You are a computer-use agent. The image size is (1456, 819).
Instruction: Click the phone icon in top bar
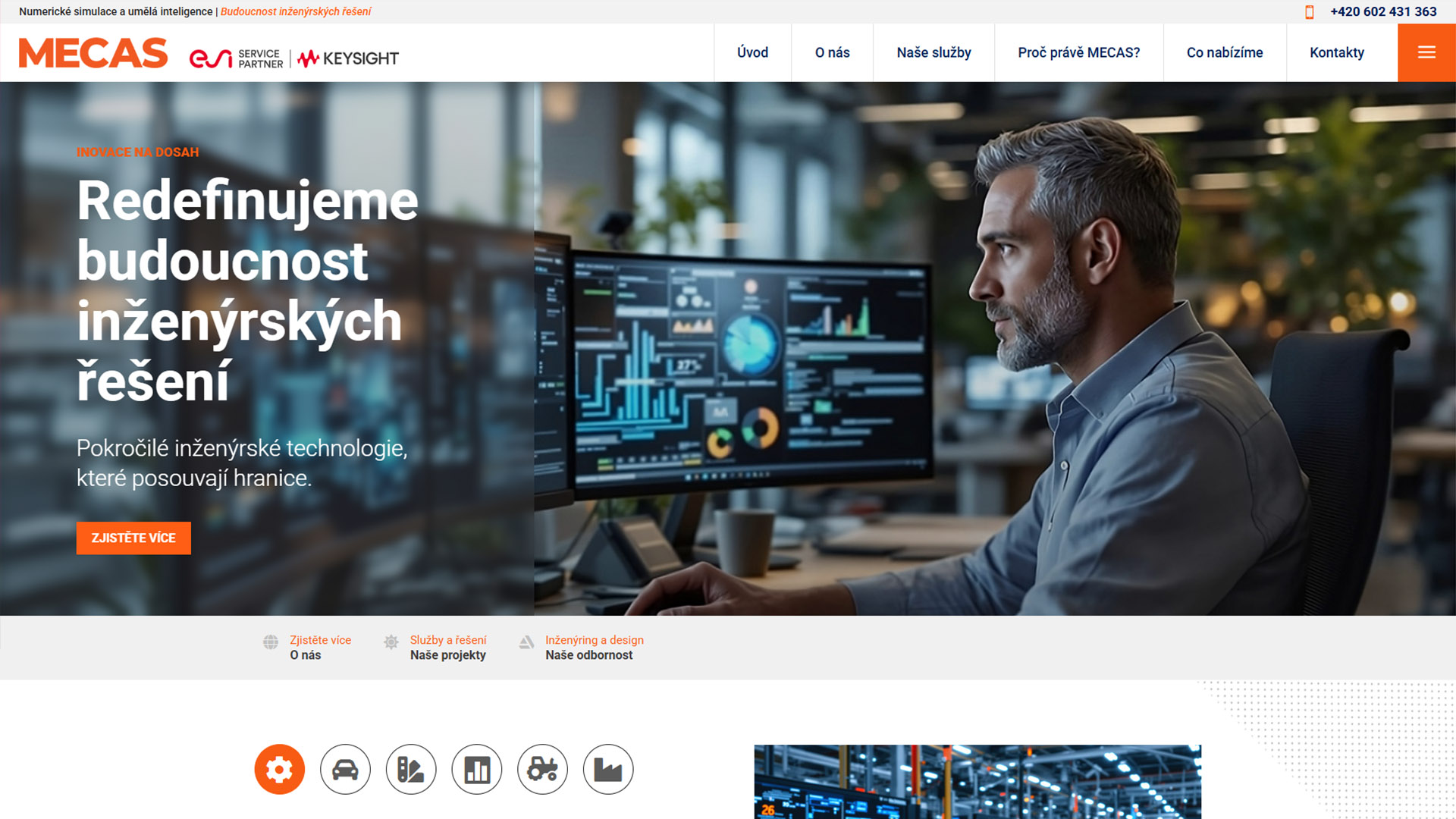pyautogui.click(x=1309, y=12)
